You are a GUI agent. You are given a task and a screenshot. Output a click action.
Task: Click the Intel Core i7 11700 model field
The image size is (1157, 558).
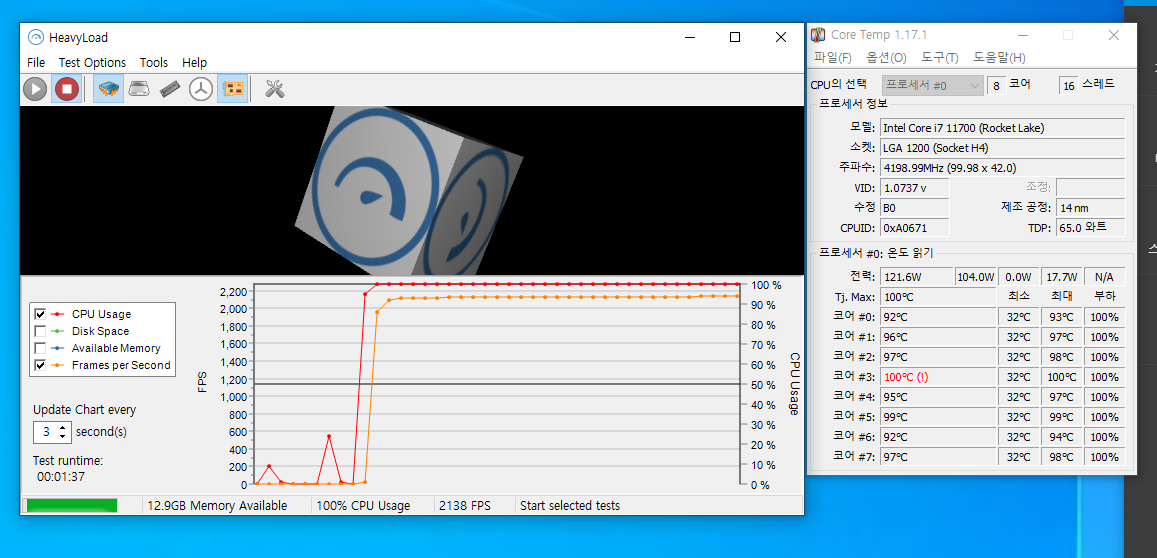1003,128
